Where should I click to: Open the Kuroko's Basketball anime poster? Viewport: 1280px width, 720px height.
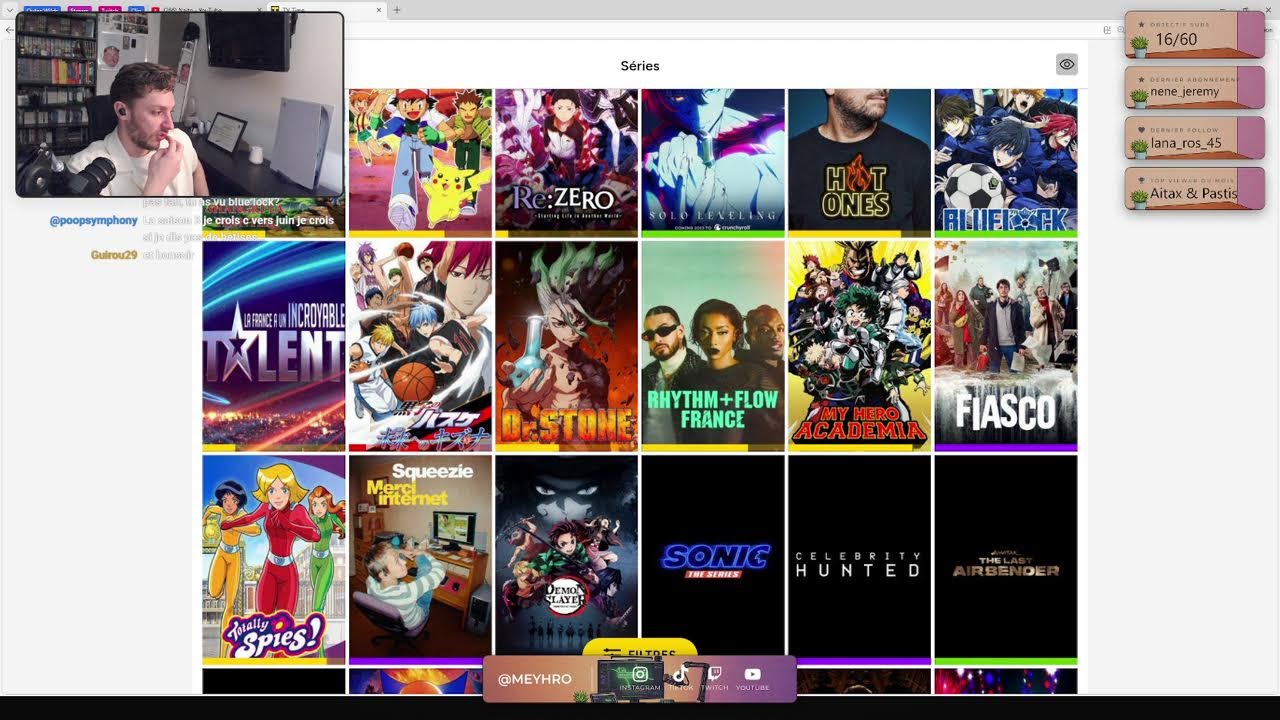(x=420, y=346)
